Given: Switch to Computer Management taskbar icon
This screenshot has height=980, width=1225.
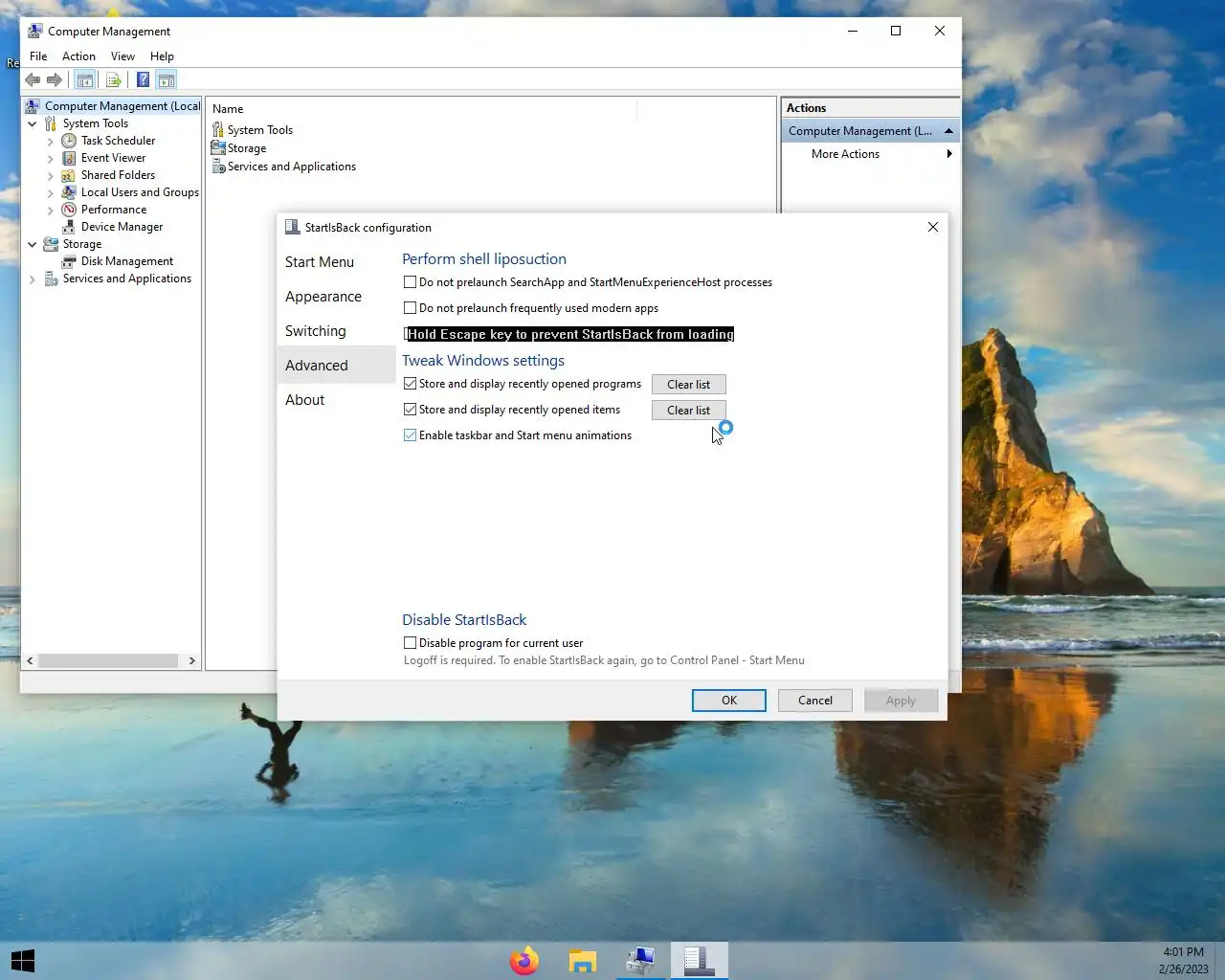Looking at the screenshot, I should 640,960.
